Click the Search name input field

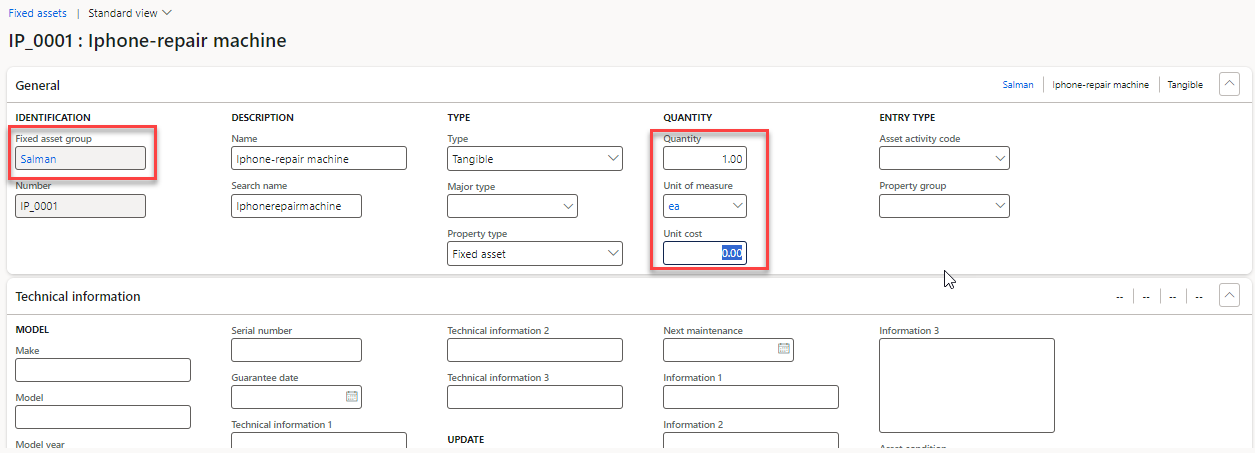click(296, 206)
